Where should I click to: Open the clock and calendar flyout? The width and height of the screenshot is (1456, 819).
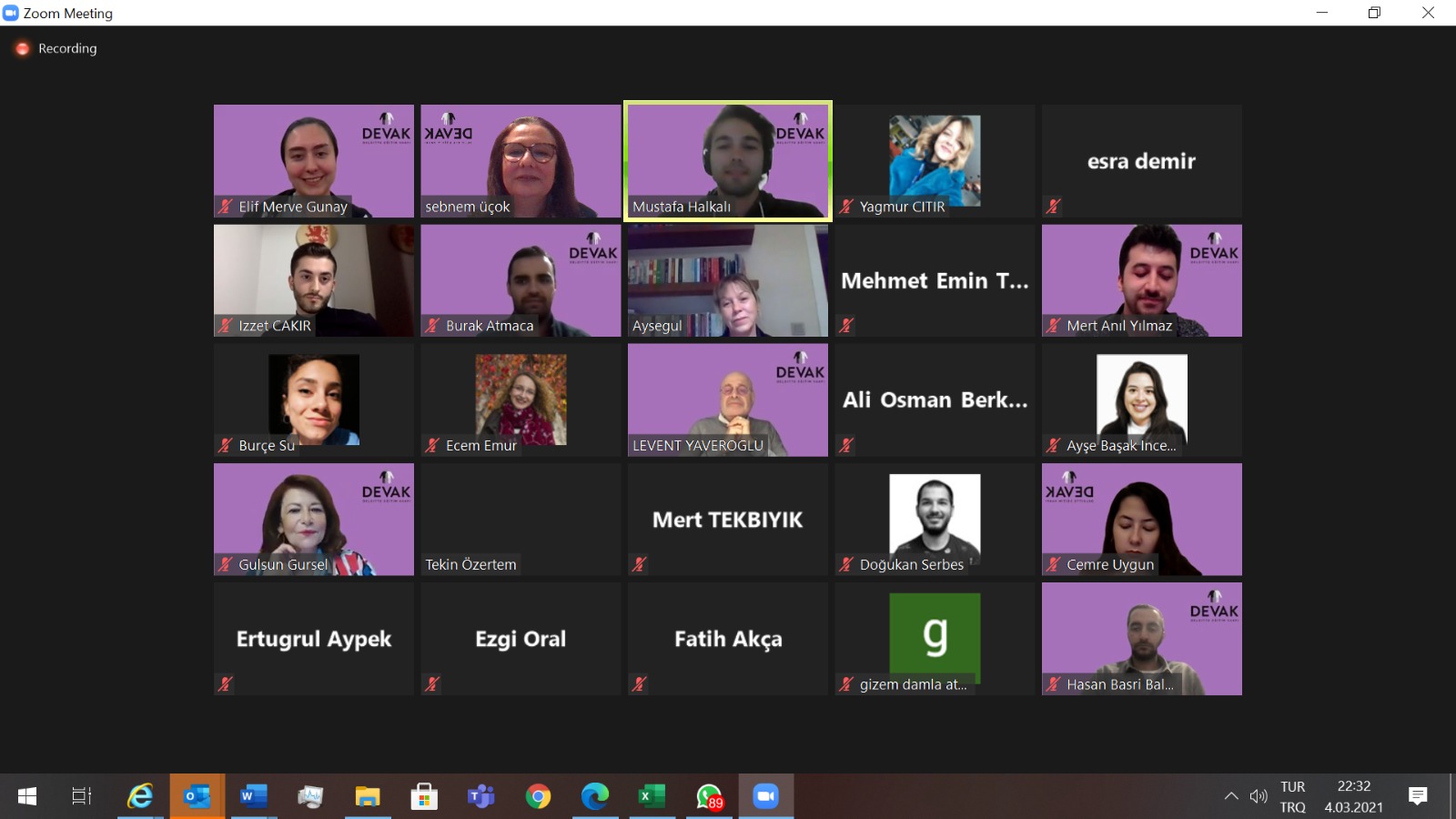(1353, 796)
